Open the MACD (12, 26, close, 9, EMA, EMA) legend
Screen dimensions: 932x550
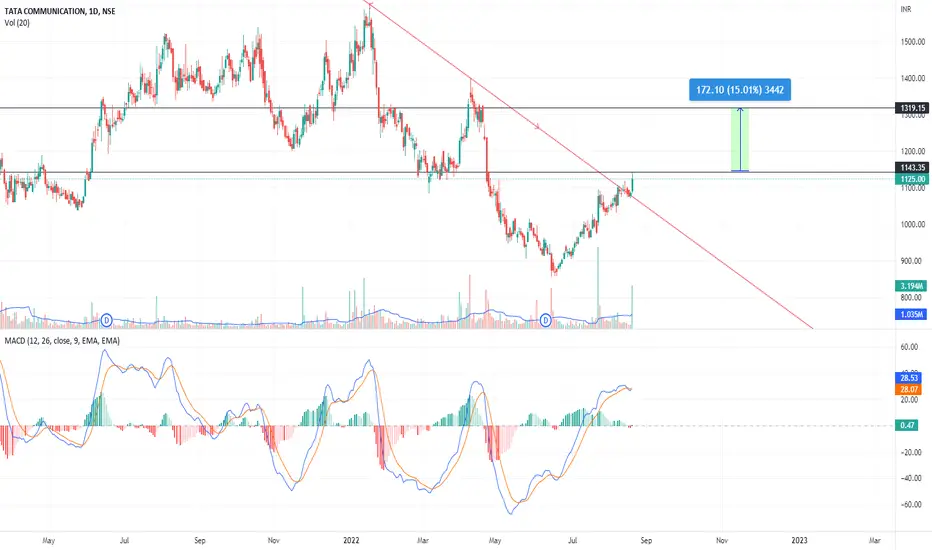point(62,341)
